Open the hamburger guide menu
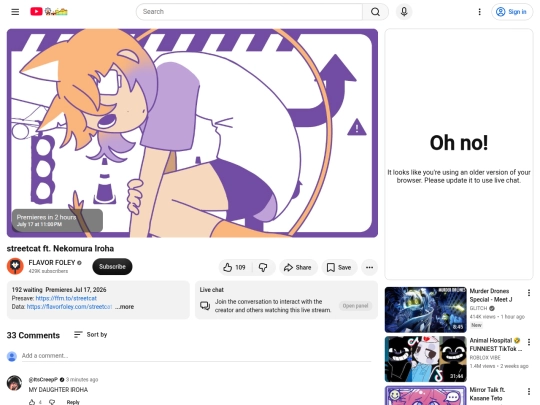540x405 pixels. coord(15,12)
